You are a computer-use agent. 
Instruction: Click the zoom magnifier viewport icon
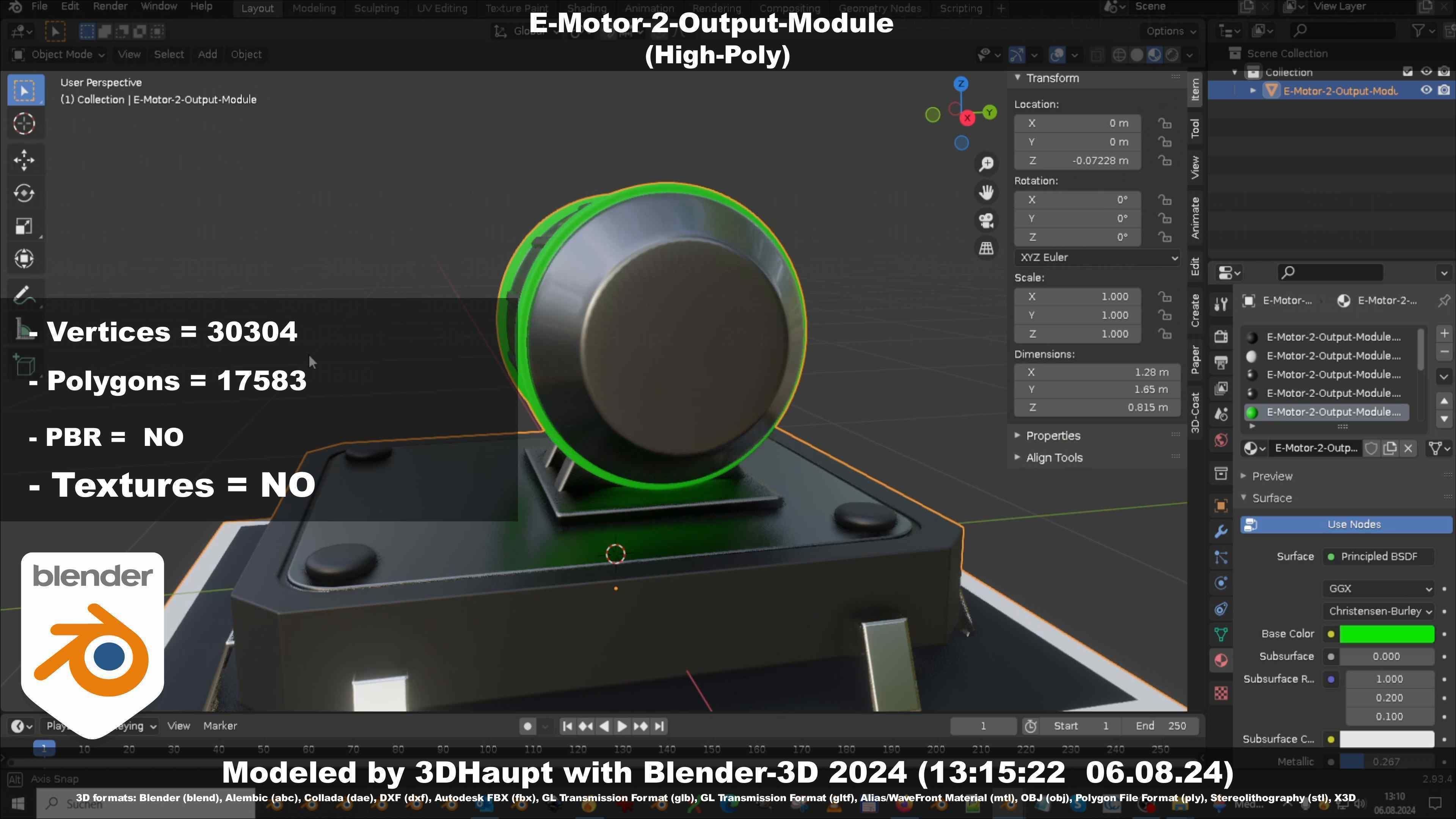point(986,164)
